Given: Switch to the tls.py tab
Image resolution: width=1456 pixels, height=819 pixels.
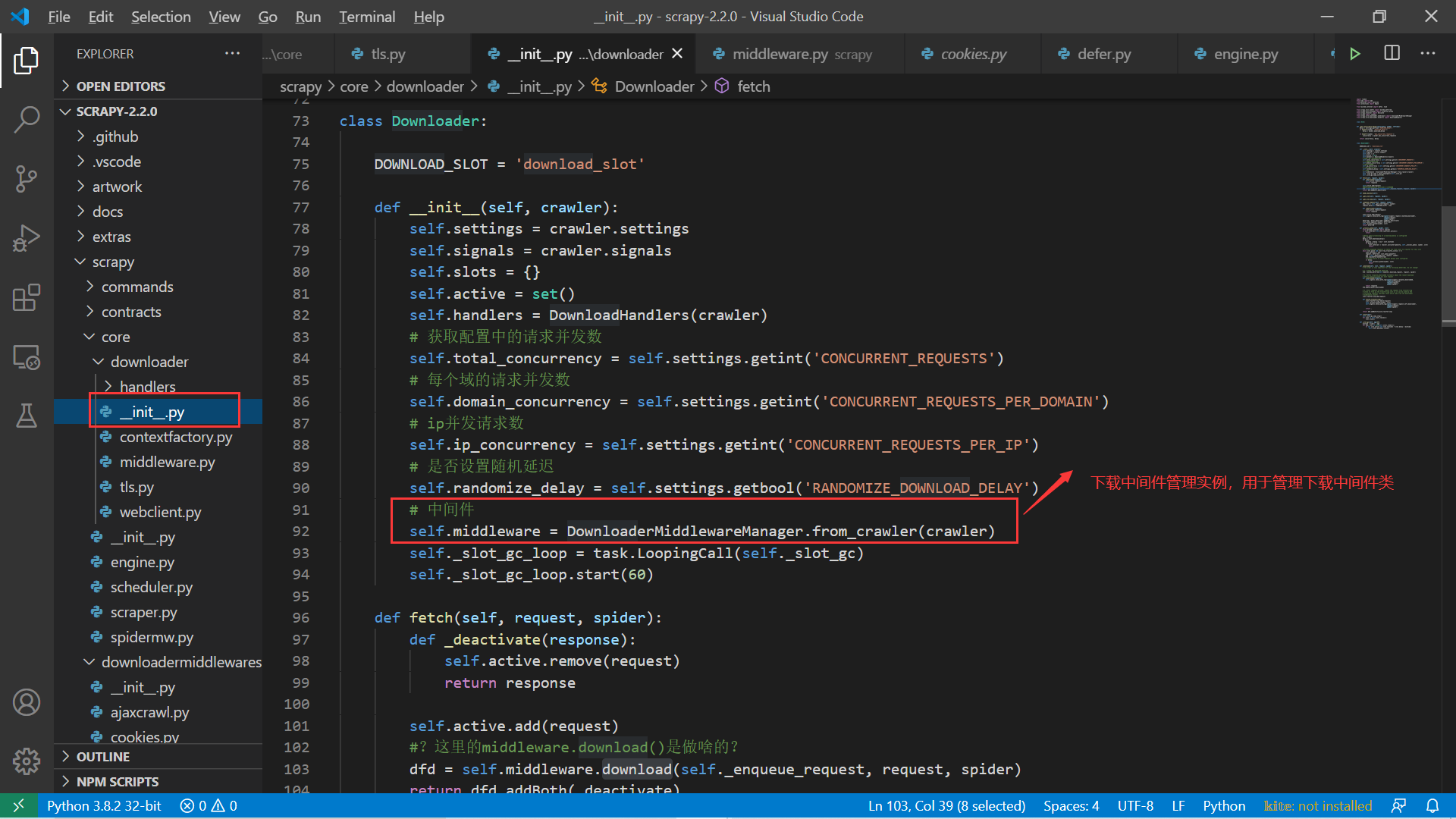Looking at the screenshot, I should click(402, 54).
